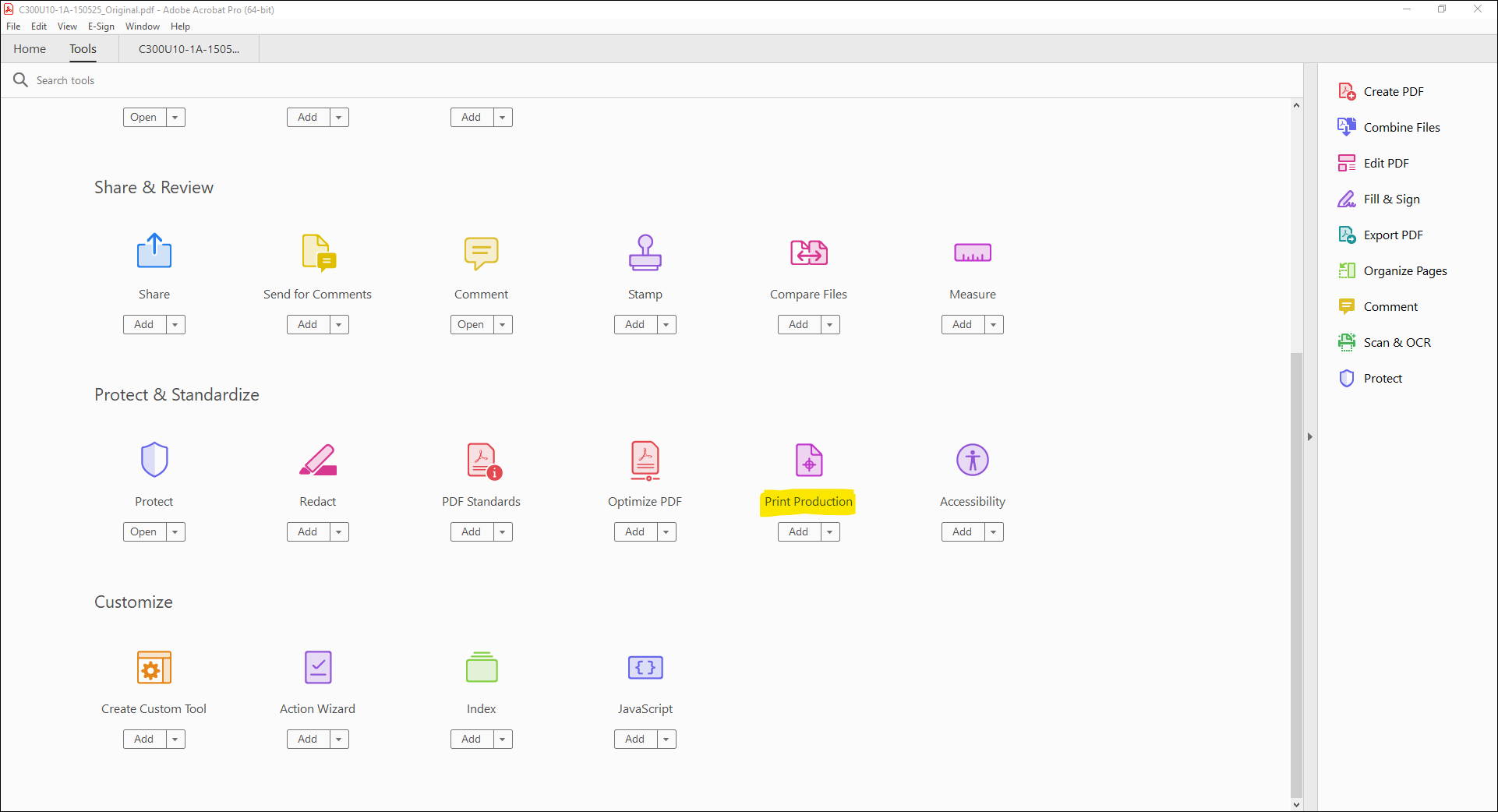Click Organize Pages icon in right pane
Image resolution: width=1498 pixels, height=812 pixels.
point(1347,270)
